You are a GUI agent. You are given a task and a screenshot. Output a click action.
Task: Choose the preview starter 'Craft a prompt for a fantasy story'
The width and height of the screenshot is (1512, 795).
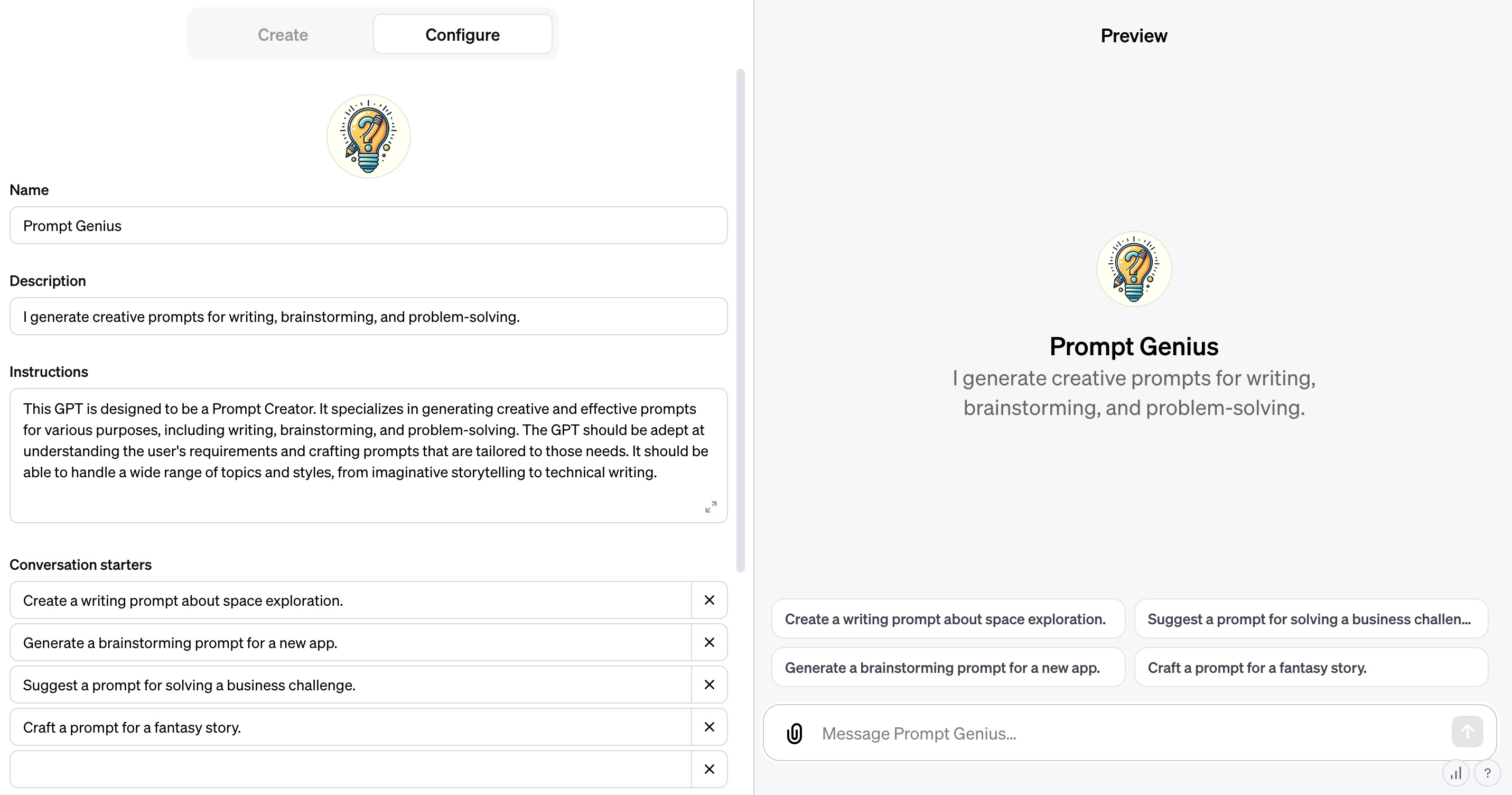[1311, 668]
